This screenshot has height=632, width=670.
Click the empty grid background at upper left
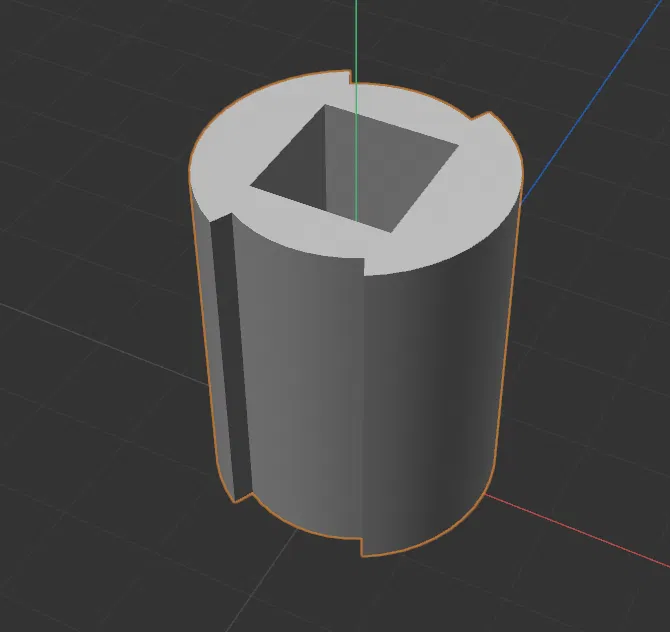[85, 85]
